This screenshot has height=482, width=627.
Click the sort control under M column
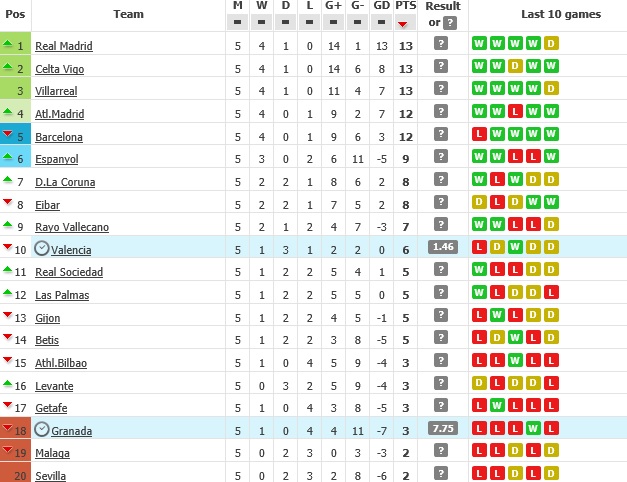237,22
